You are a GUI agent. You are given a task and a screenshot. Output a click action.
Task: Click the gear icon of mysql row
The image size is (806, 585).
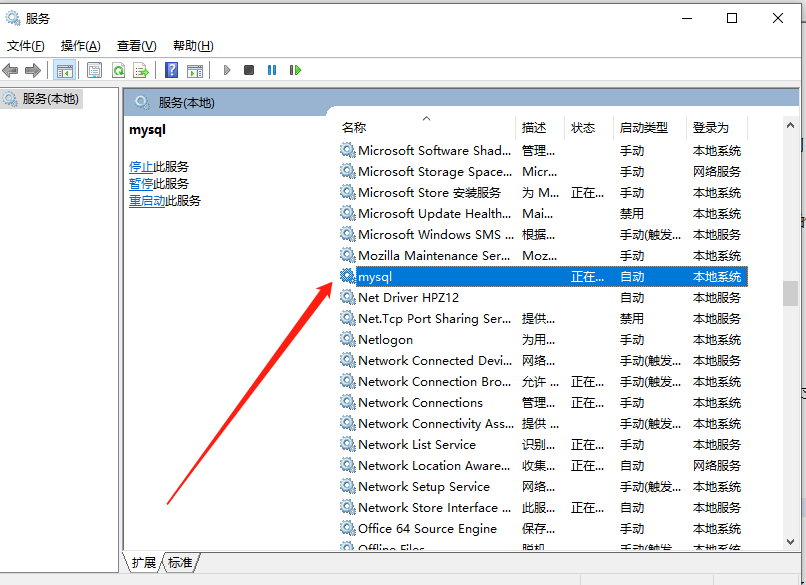347,276
